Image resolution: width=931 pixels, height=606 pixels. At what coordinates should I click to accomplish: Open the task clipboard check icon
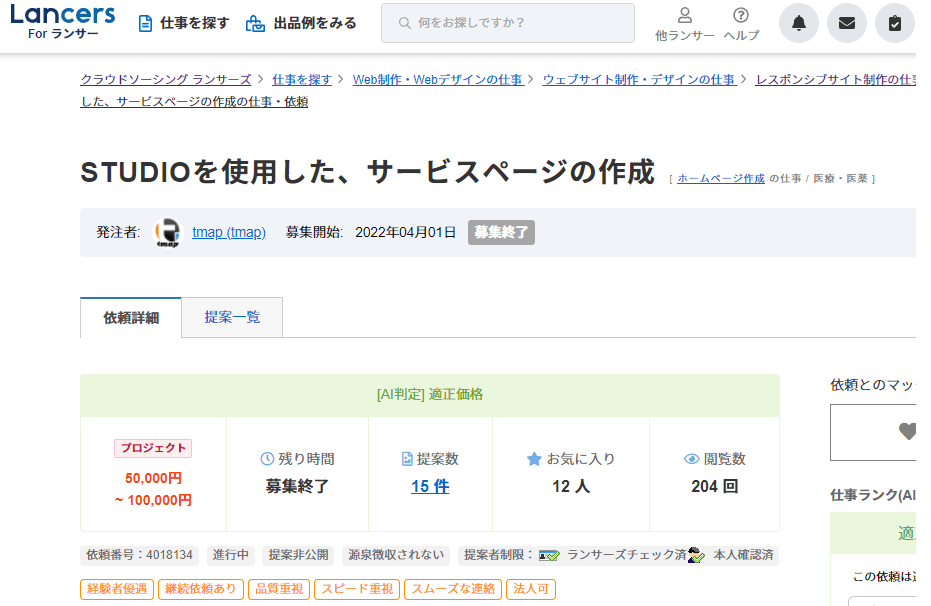[894, 23]
